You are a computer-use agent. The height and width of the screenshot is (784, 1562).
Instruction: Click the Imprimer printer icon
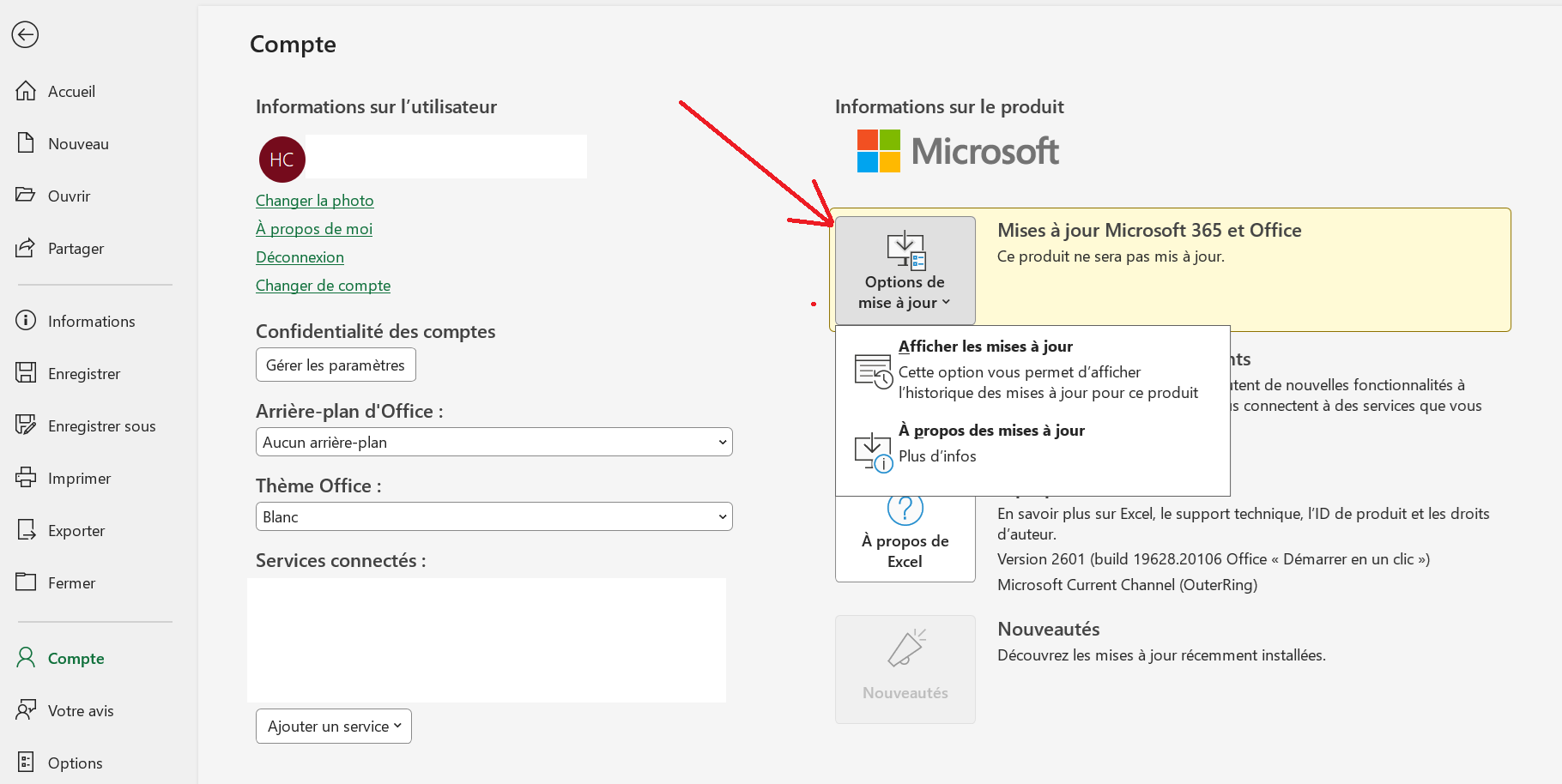26,478
